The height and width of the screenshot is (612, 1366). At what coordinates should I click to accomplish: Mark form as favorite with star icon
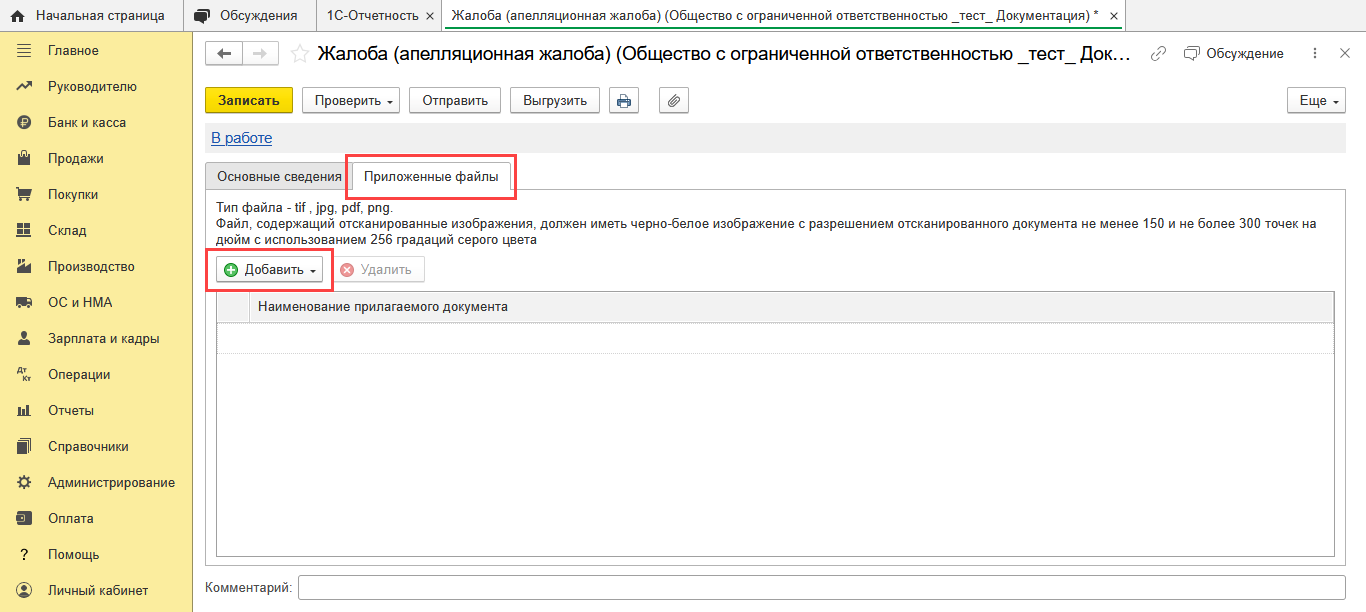pos(299,54)
